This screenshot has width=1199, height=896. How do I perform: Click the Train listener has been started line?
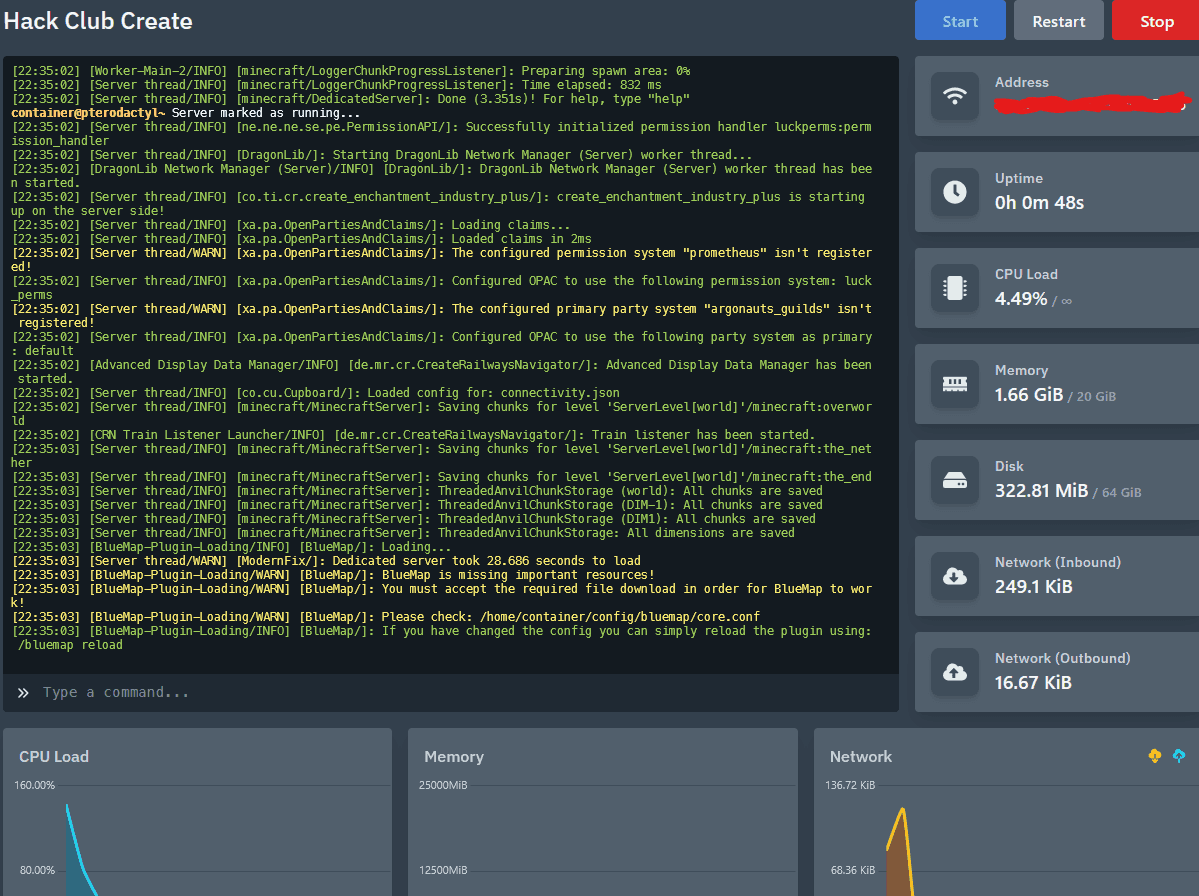click(413, 435)
